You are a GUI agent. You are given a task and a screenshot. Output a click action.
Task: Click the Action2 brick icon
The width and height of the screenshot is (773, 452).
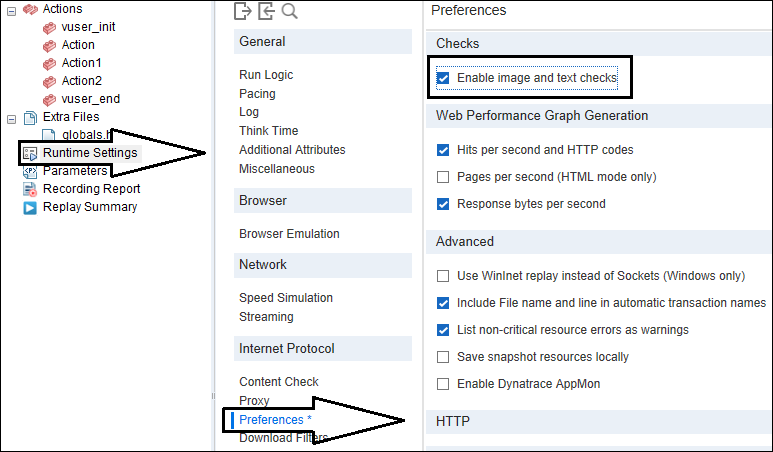coord(49,81)
